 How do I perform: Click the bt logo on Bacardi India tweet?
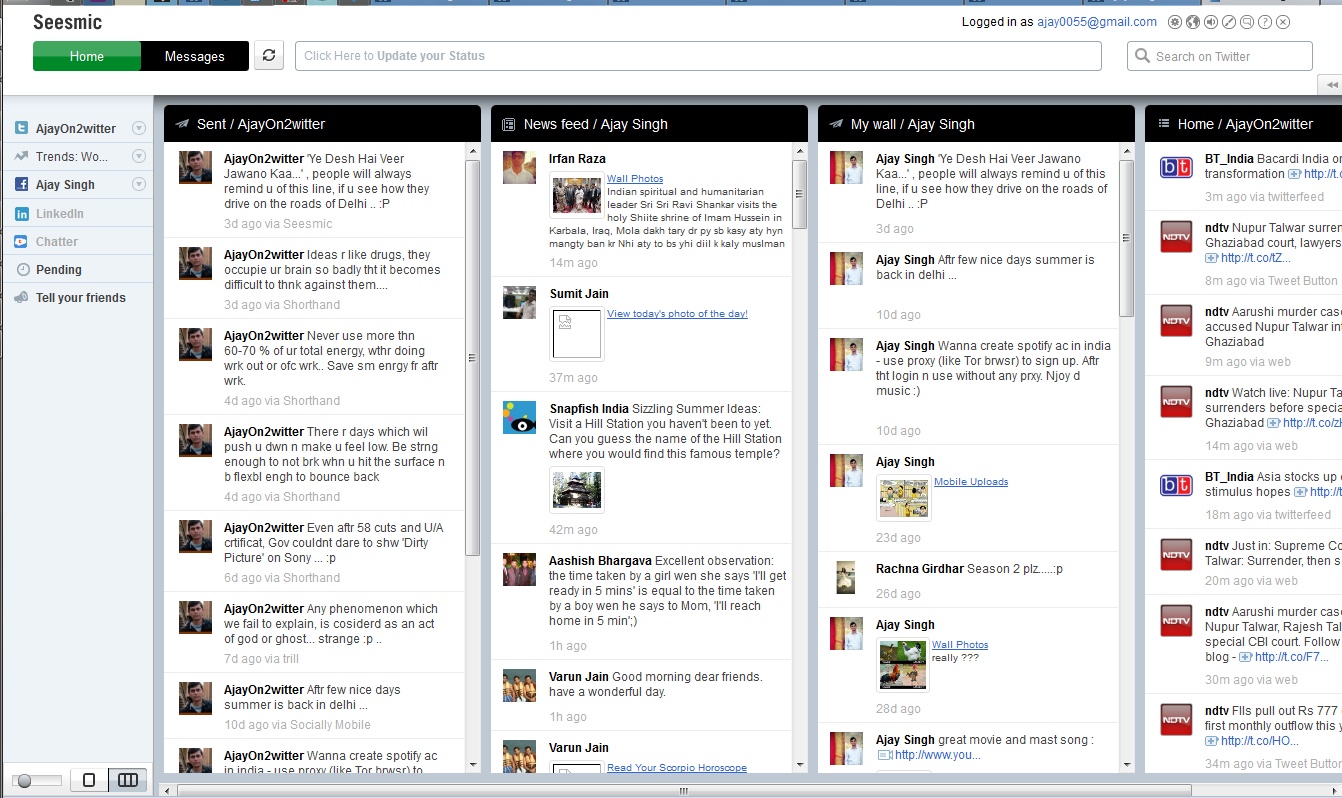[1176, 167]
